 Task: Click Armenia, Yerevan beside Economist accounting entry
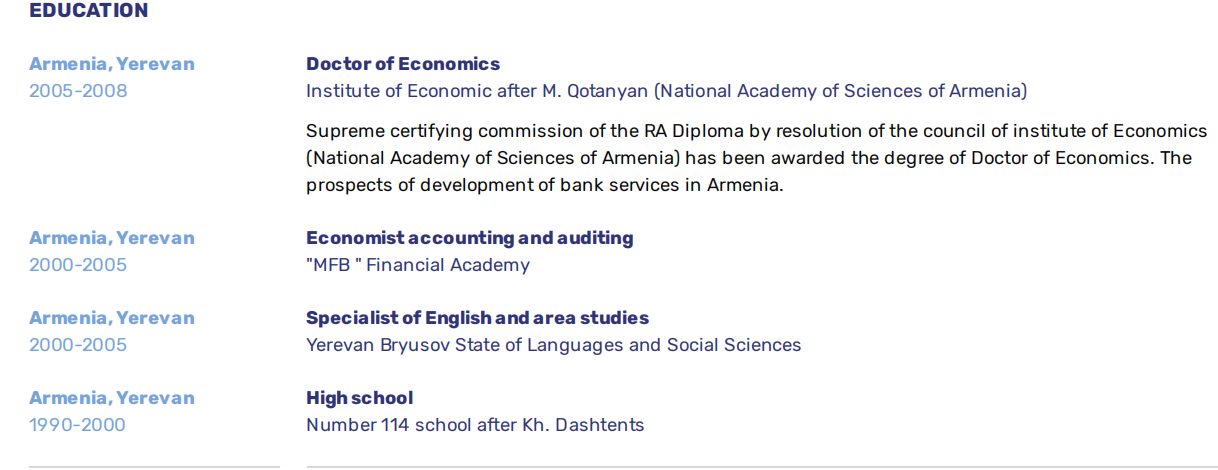(x=112, y=238)
